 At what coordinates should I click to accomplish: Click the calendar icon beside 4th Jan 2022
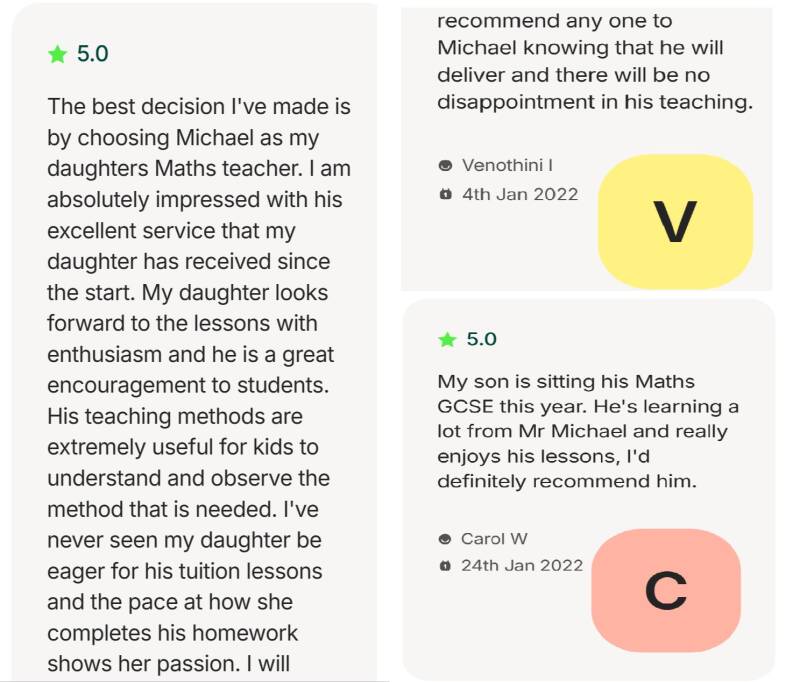tap(445, 194)
